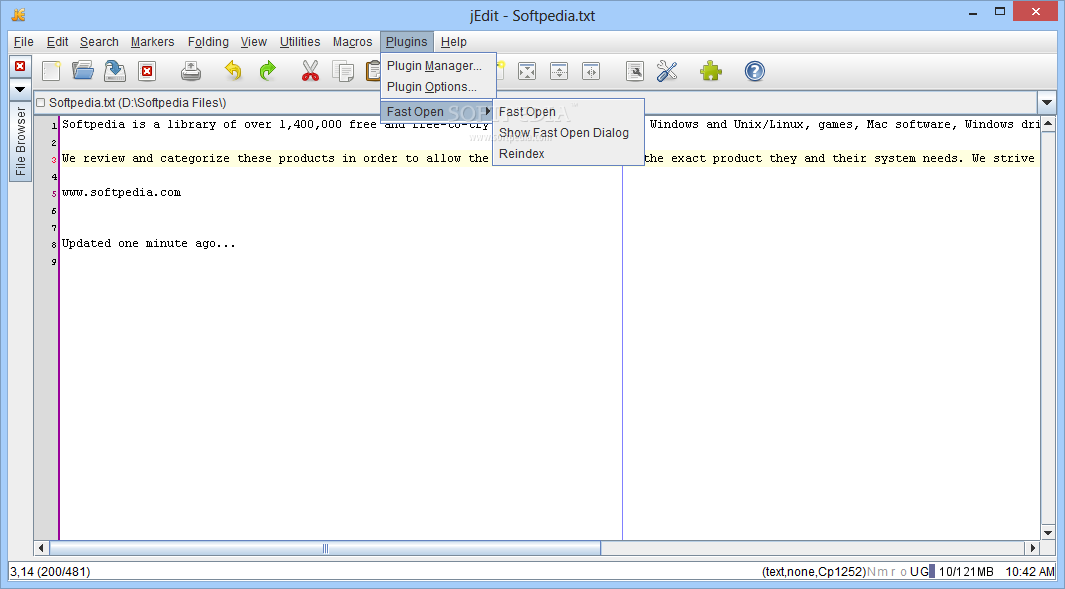This screenshot has height=589, width=1065.
Task: Click vertical scrollbar up arrow
Action: (x=1048, y=124)
